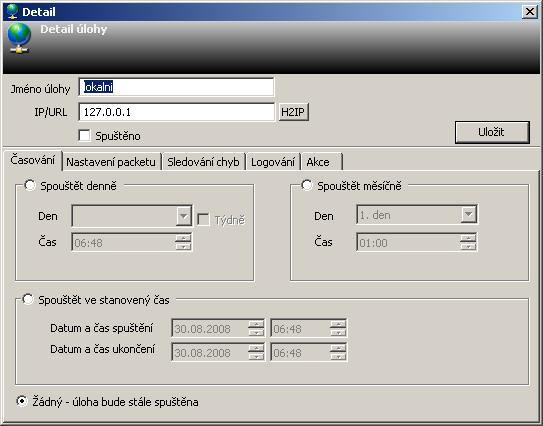Close the Detail window

coord(529,12)
